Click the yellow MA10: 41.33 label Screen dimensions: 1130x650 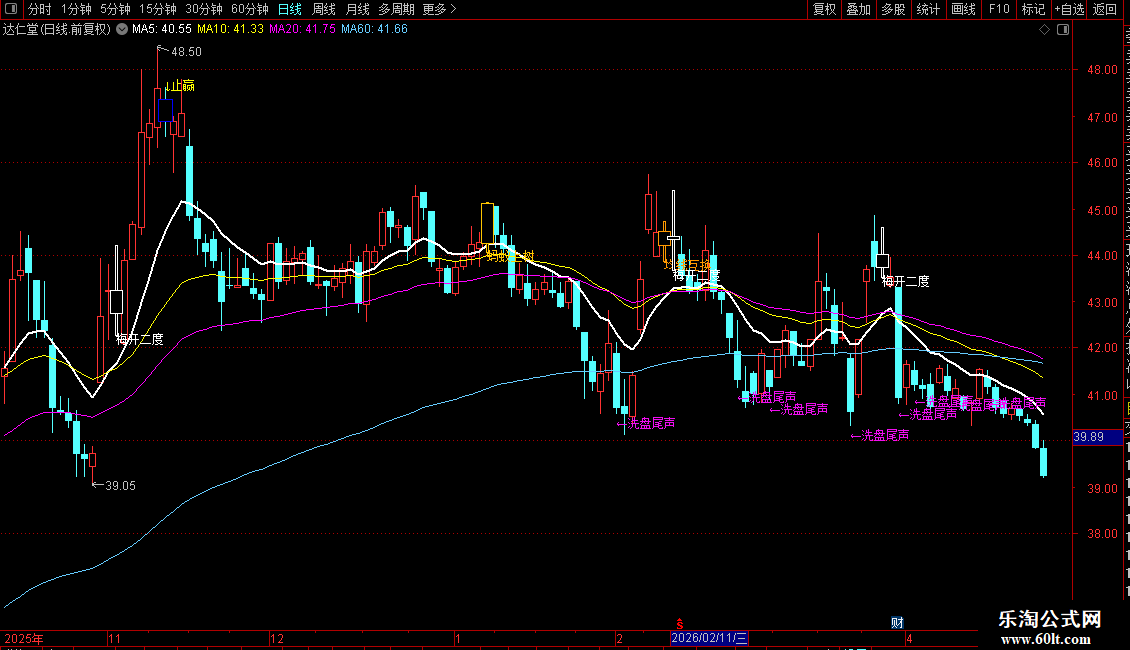(x=231, y=29)
